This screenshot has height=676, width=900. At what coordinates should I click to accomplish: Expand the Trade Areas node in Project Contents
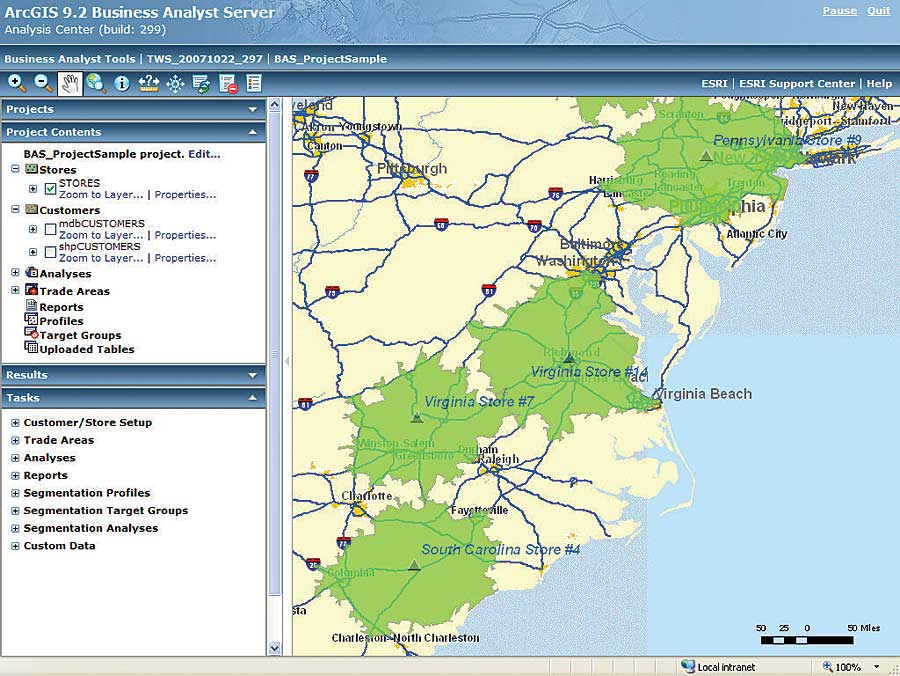[15, 290]
